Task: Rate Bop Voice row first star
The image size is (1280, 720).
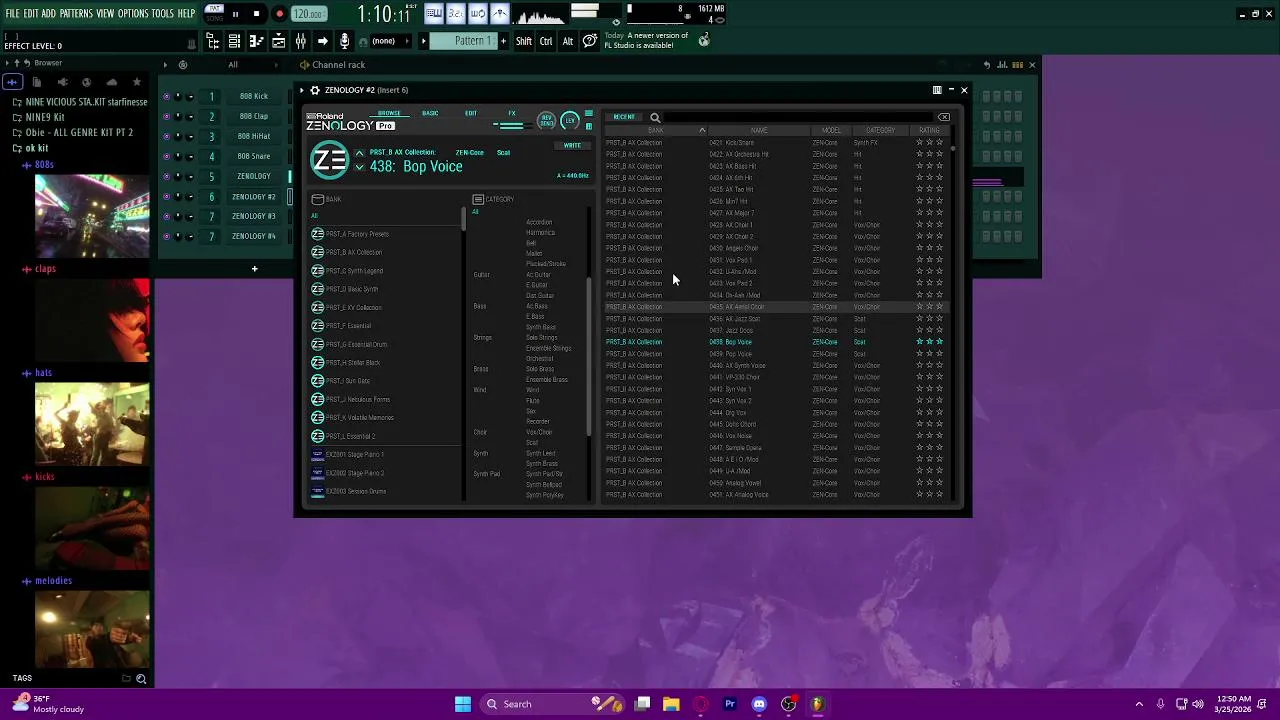Action: pyautogui.click(x=919, y=342)
